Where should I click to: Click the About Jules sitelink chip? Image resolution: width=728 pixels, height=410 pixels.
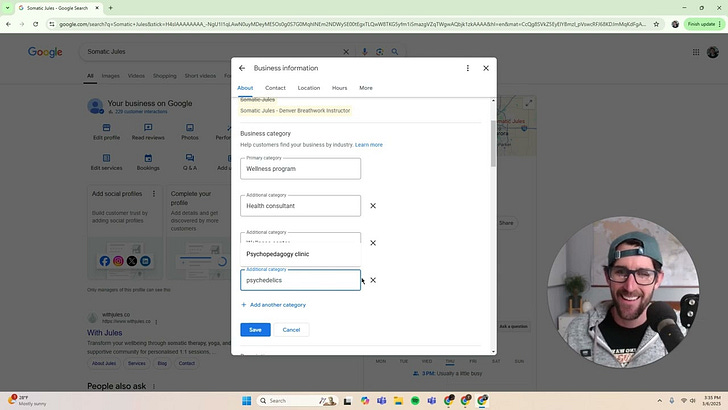(x=104, y=364)
